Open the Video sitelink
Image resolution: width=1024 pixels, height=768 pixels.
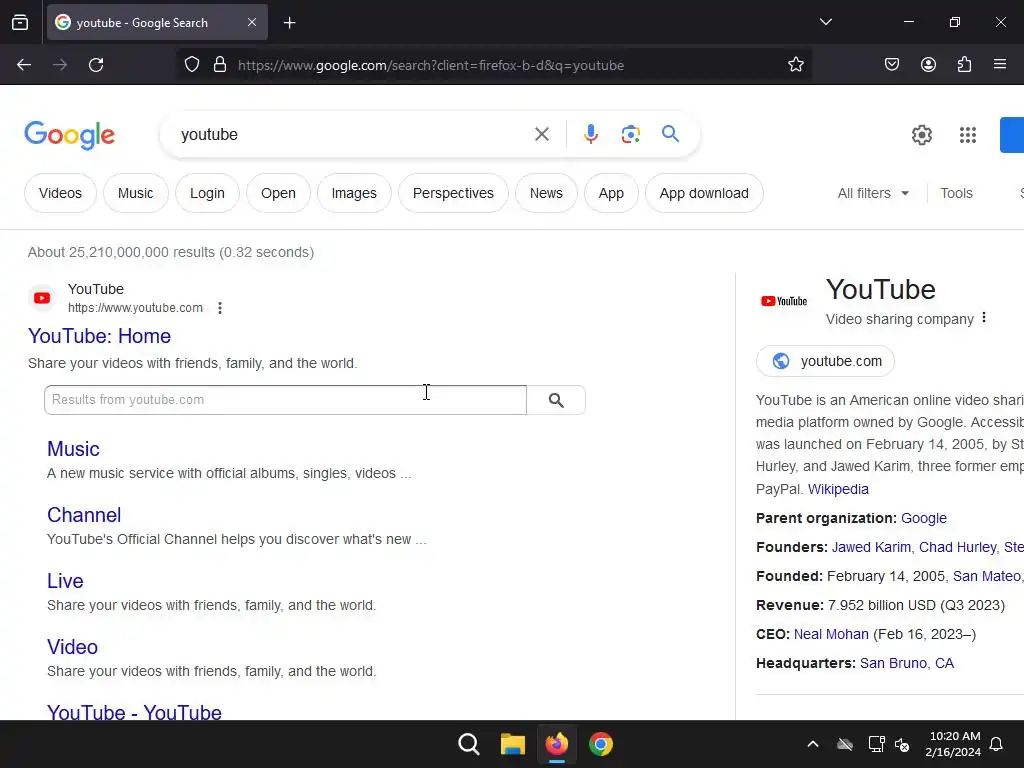coord(72,647)
